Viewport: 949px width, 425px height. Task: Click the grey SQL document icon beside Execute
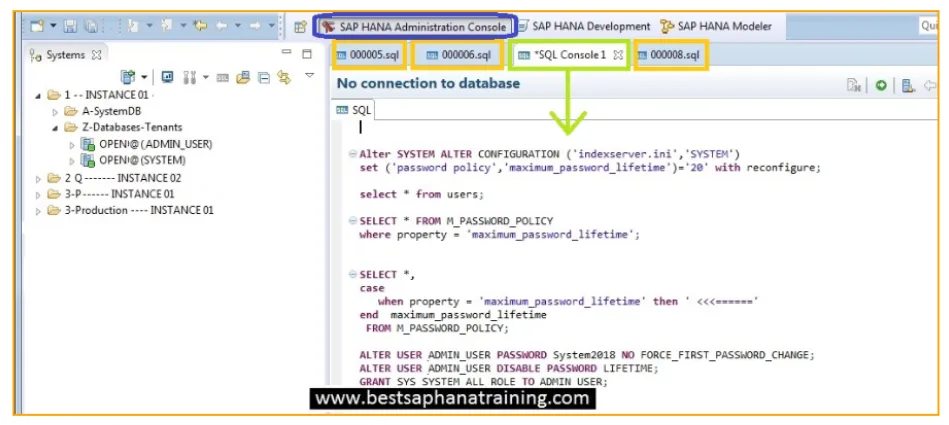tap(854, 86)
